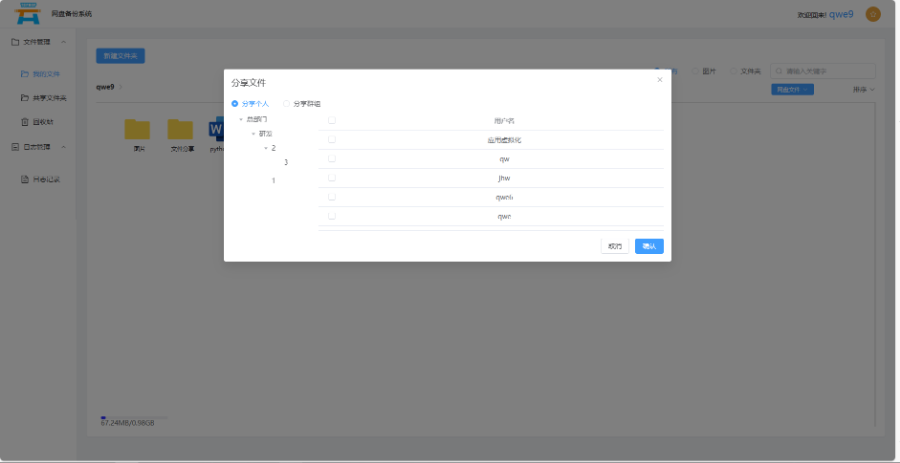Click the search magnifier icon
This screenshot has width=900, height=463.
[x=779, y=71]
